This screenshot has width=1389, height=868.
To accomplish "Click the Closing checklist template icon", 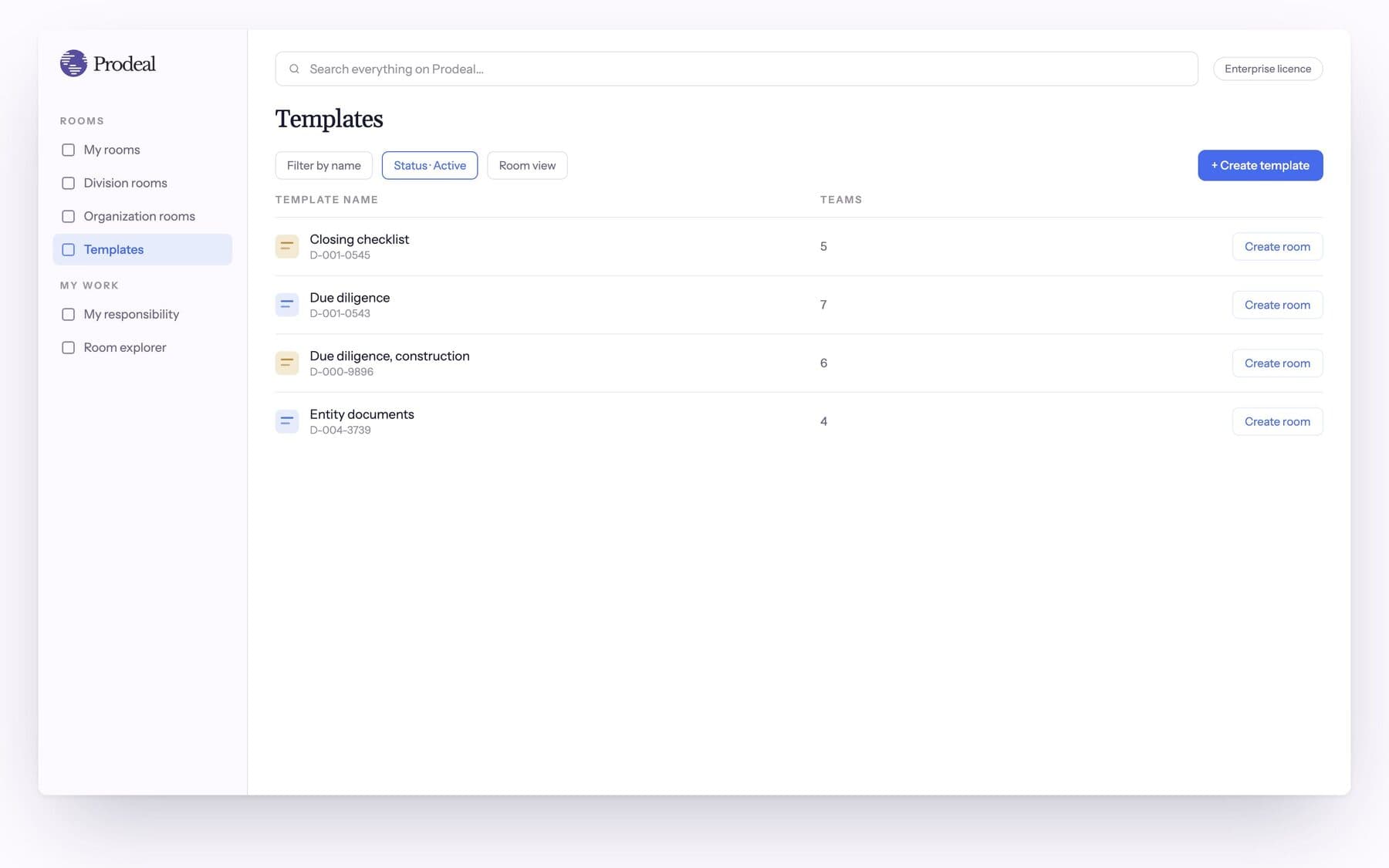I will [287, 246].
